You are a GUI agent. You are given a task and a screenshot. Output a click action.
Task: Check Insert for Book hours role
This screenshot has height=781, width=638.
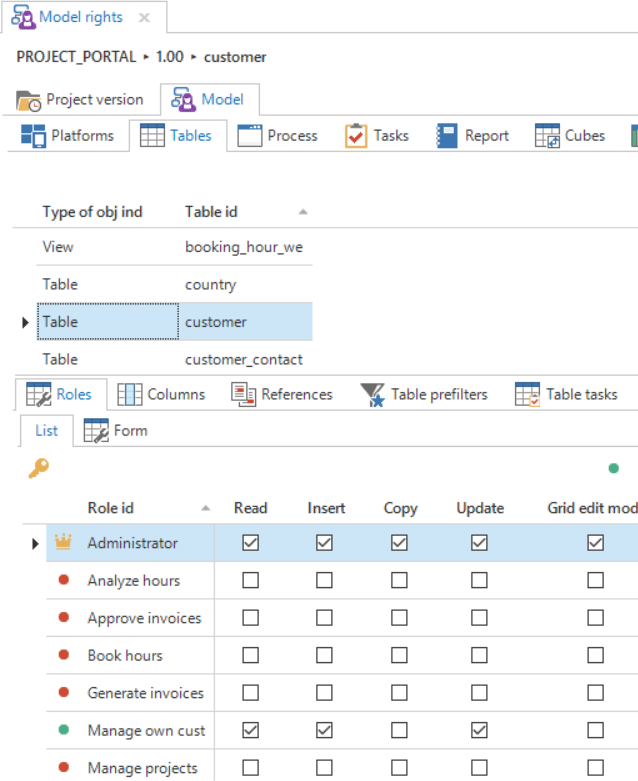[324, 656]
